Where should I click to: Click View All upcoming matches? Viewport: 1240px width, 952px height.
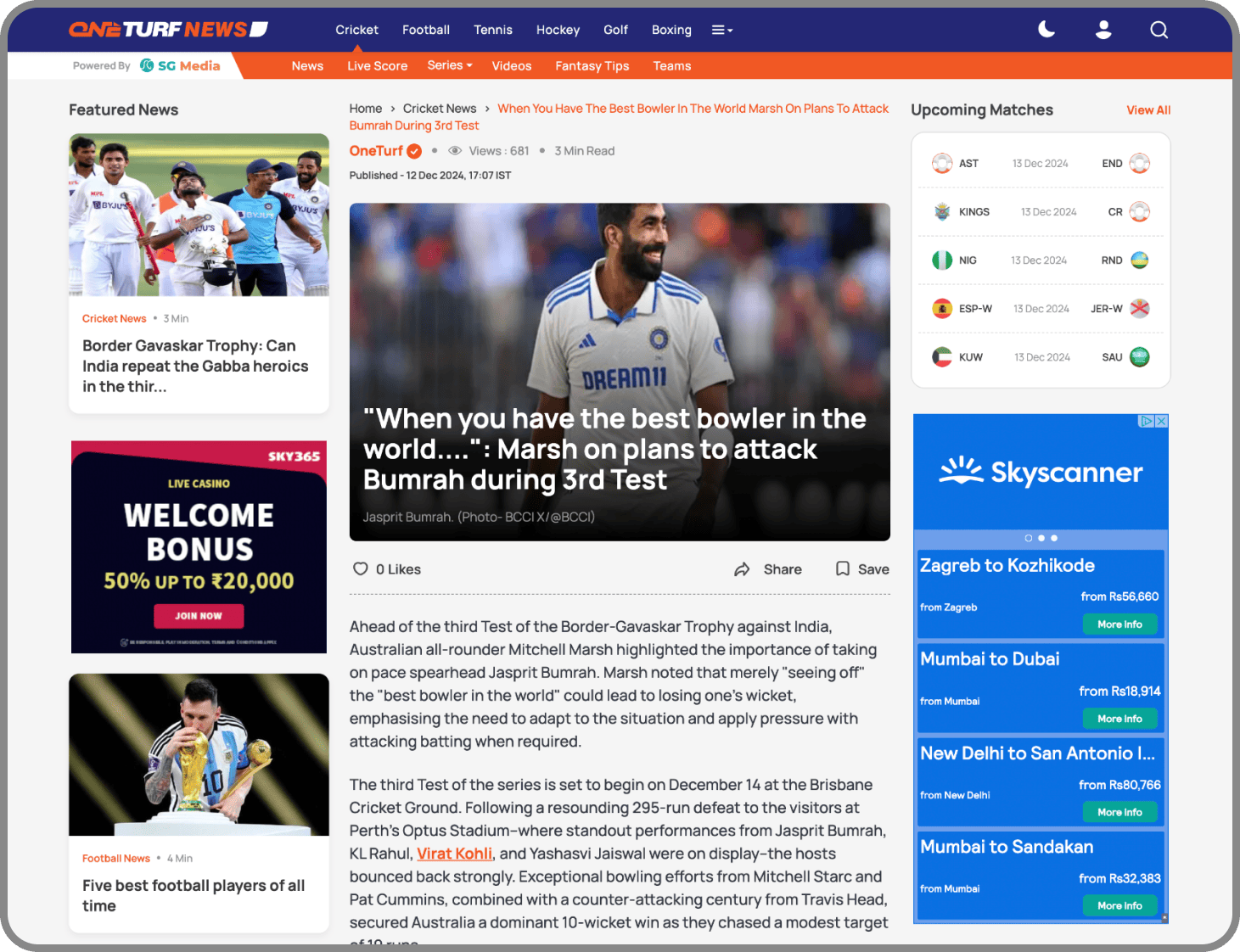(x=1148, y=110)
